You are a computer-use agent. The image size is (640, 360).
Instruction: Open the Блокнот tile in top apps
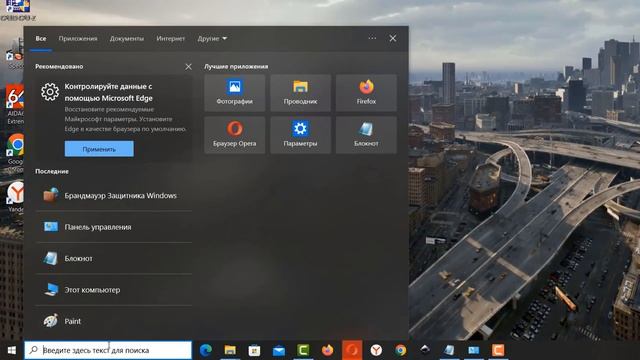[366, 135]
